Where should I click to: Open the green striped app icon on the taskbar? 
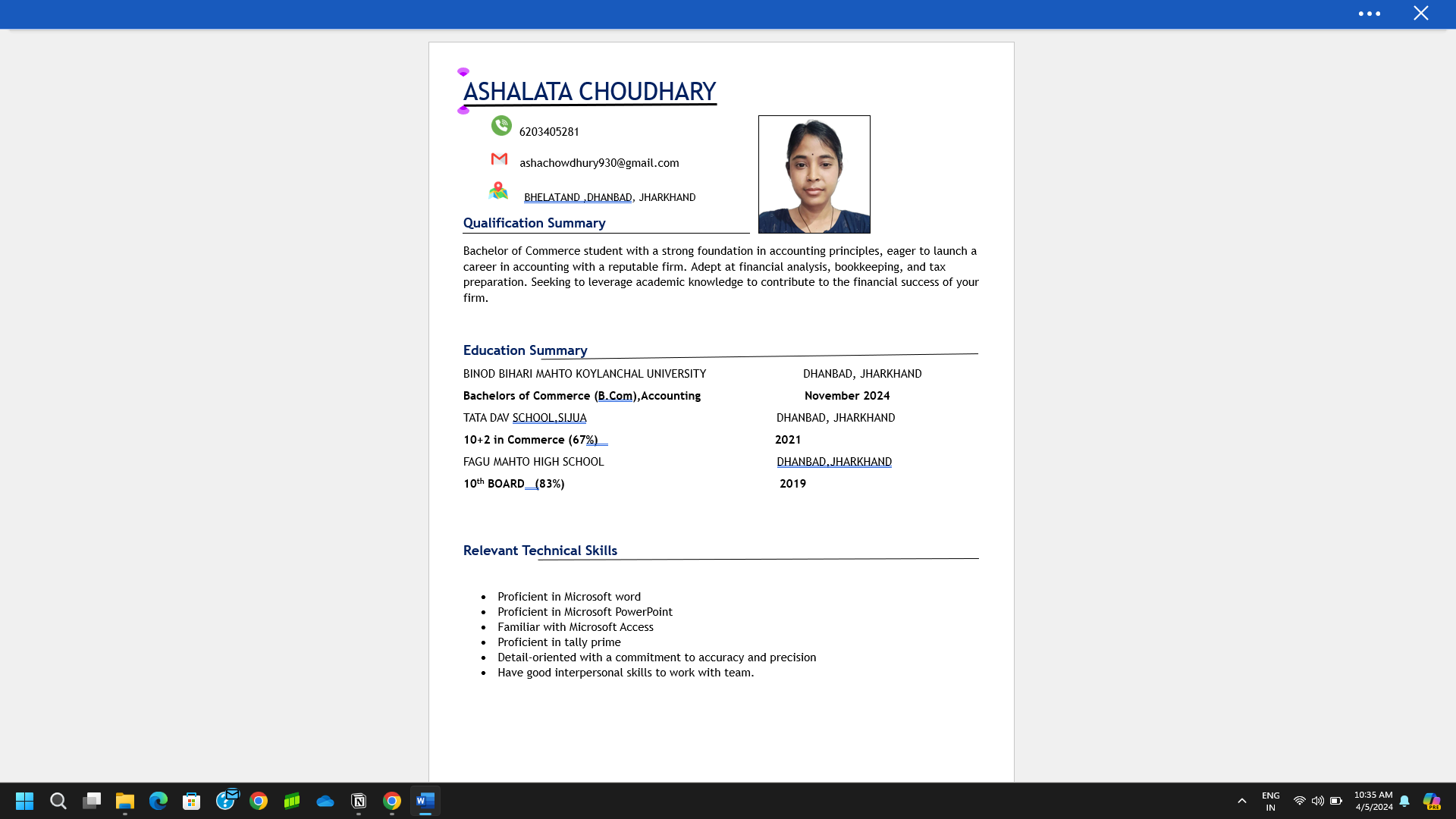(292, 801)
